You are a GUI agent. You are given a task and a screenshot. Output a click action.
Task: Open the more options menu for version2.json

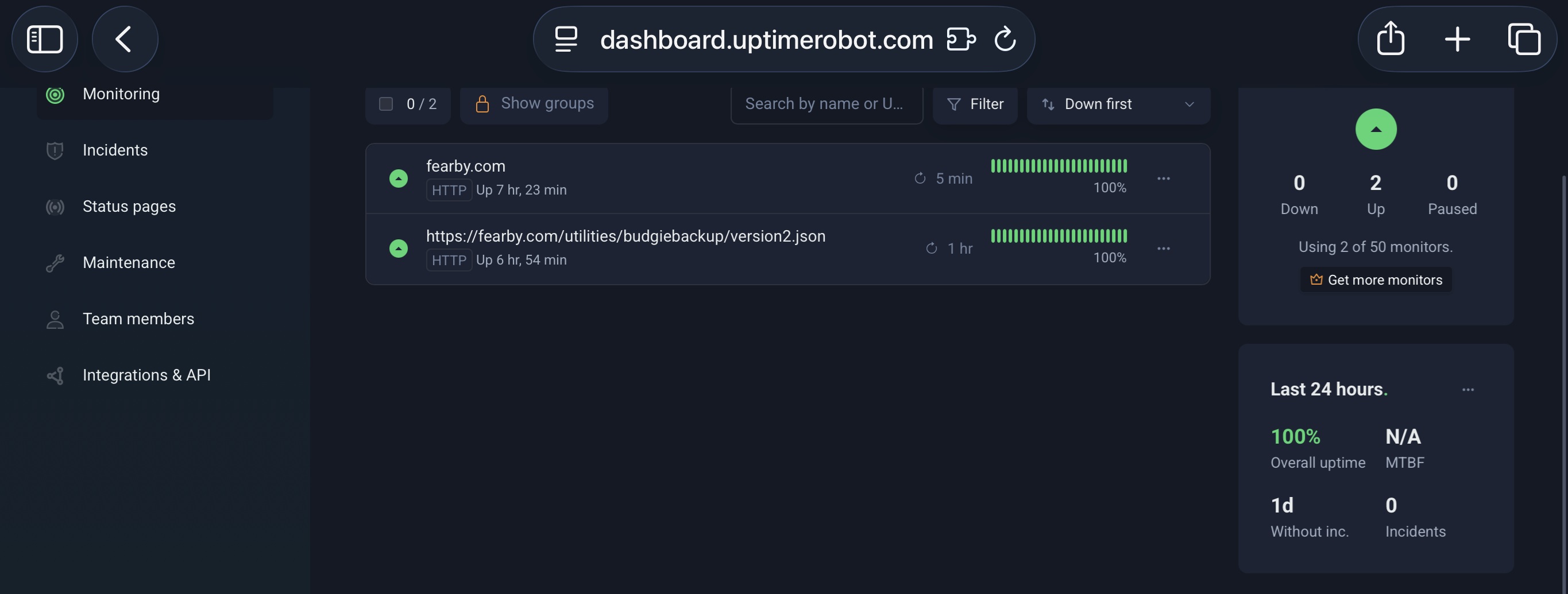coord(1163,249)
